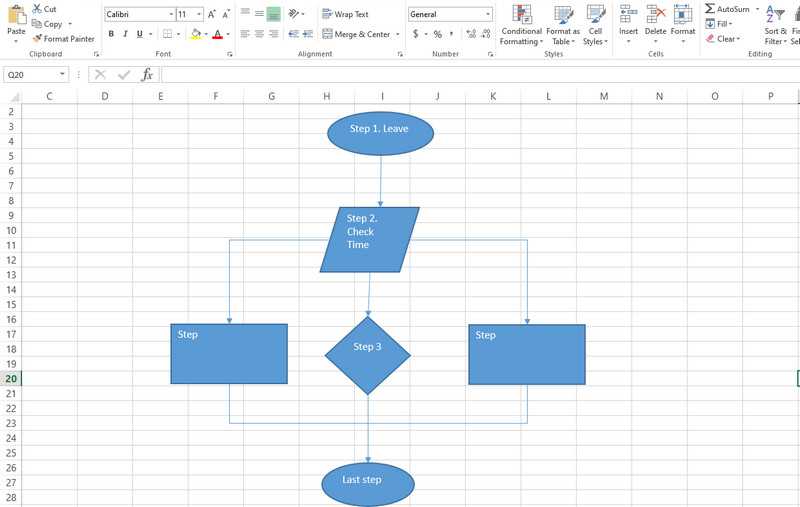
Task: Toggle middle align
Action: pos(260,14)
